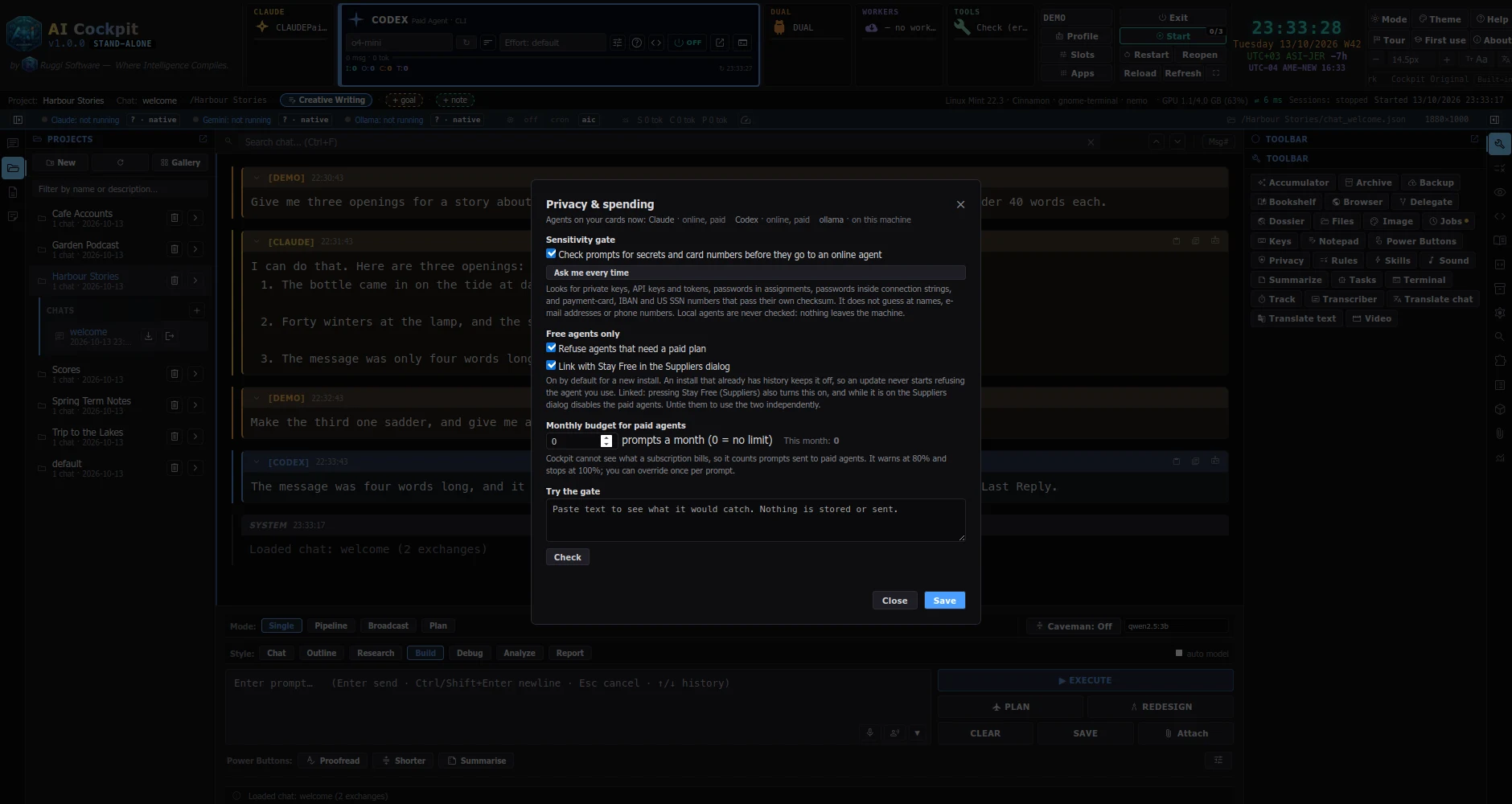Screen dimensions: 1512x804
Task: Open the Keys tool in toolbar
Action: pos(1275,241)
